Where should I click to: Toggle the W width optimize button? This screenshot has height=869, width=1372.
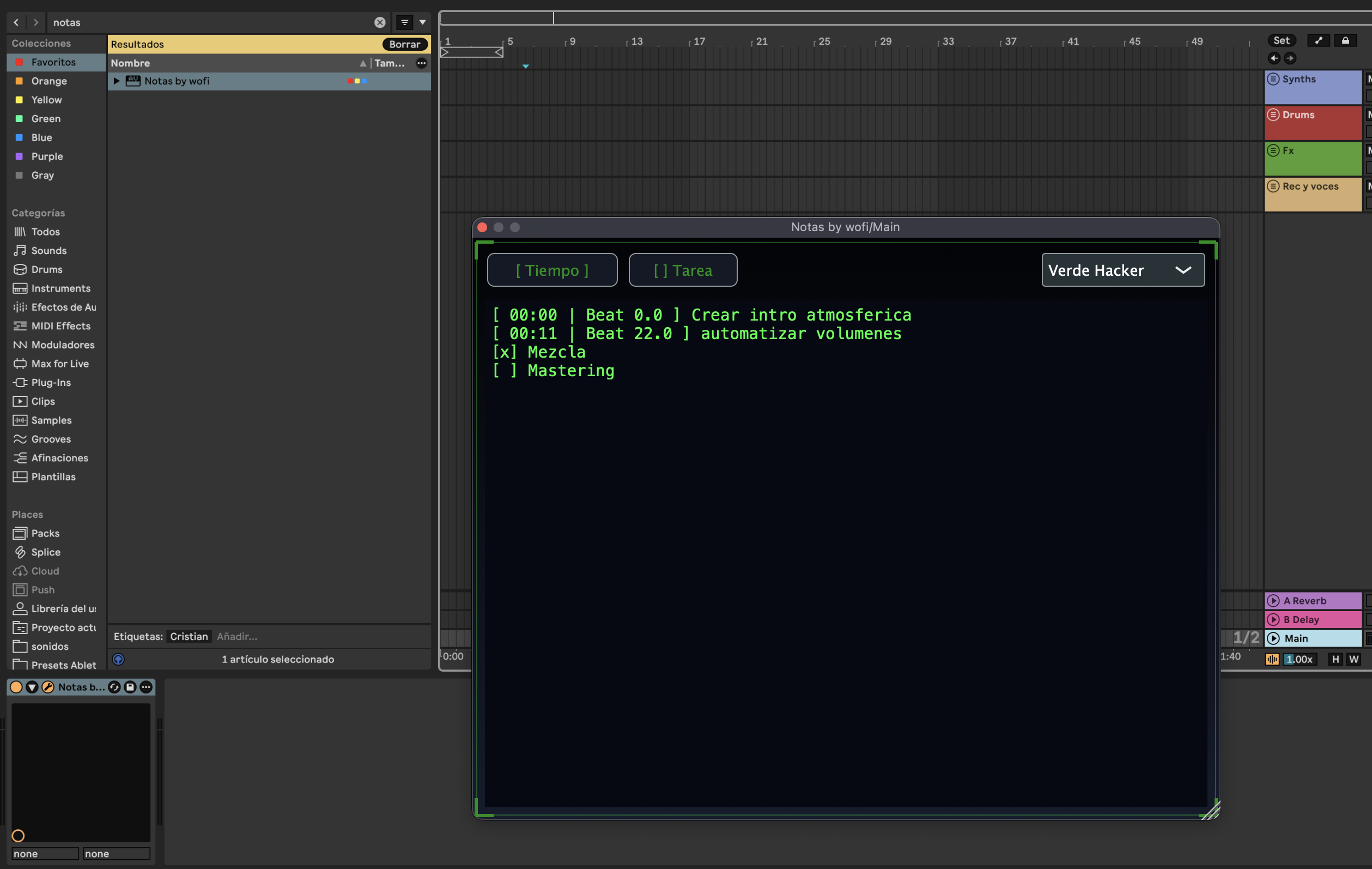(1354, 659)
